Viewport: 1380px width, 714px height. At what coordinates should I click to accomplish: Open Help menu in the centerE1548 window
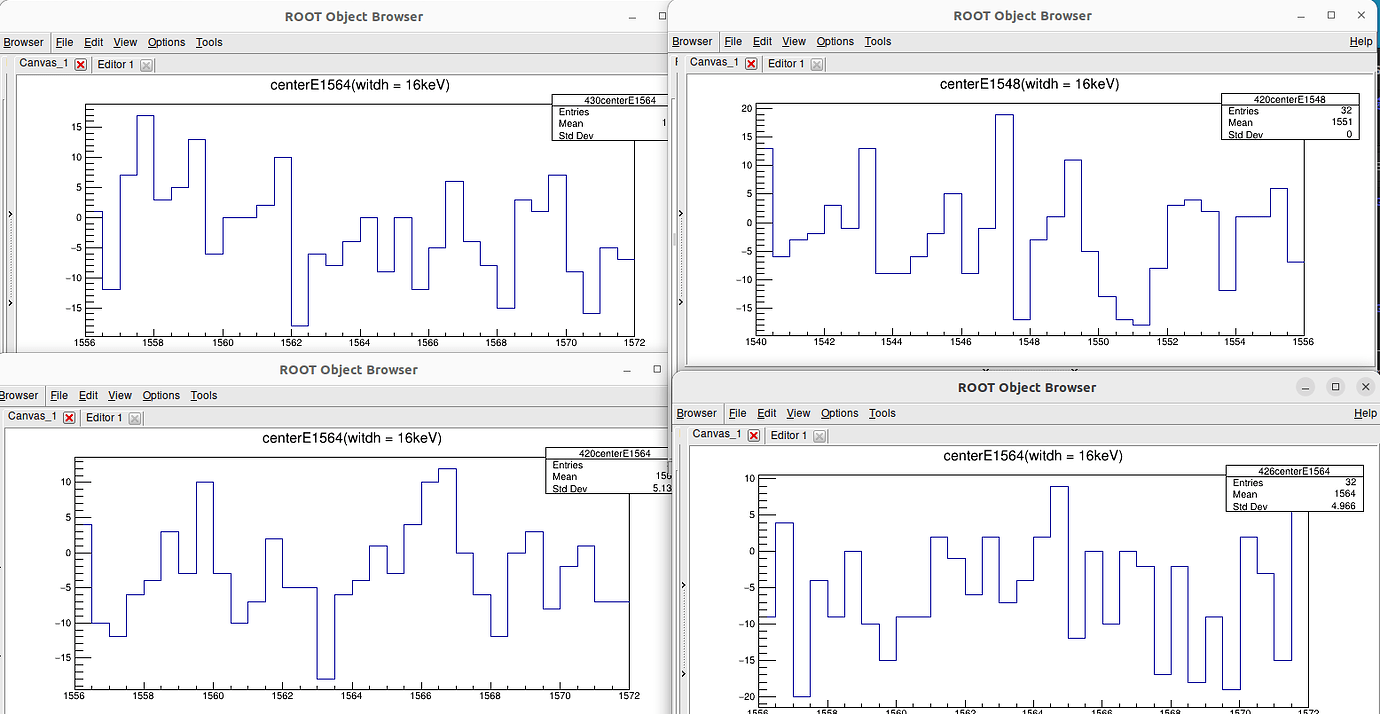1360,42
